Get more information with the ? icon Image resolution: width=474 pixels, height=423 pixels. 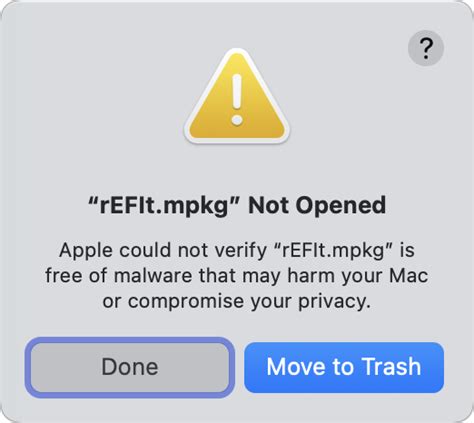426,48
